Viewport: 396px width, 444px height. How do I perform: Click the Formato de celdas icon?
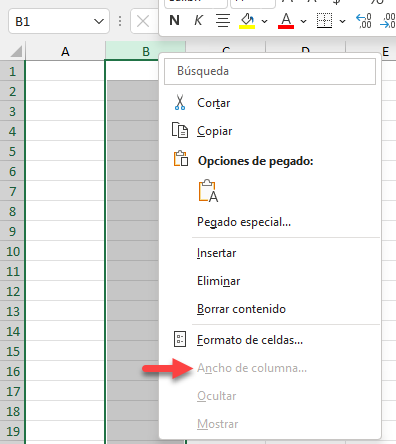point(180,339)
